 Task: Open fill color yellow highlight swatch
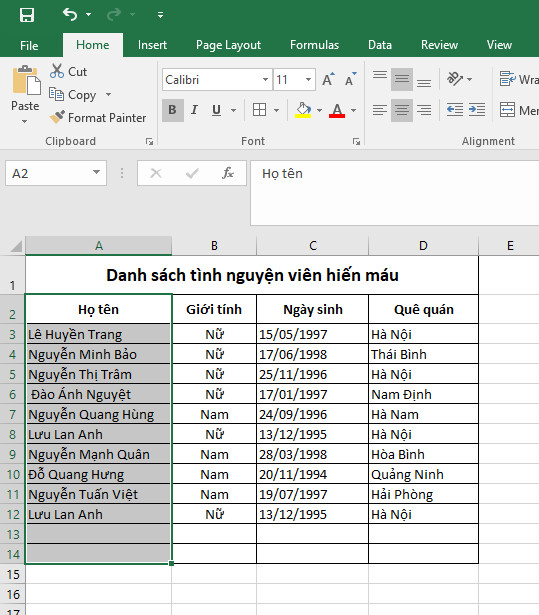pos(303,110)
